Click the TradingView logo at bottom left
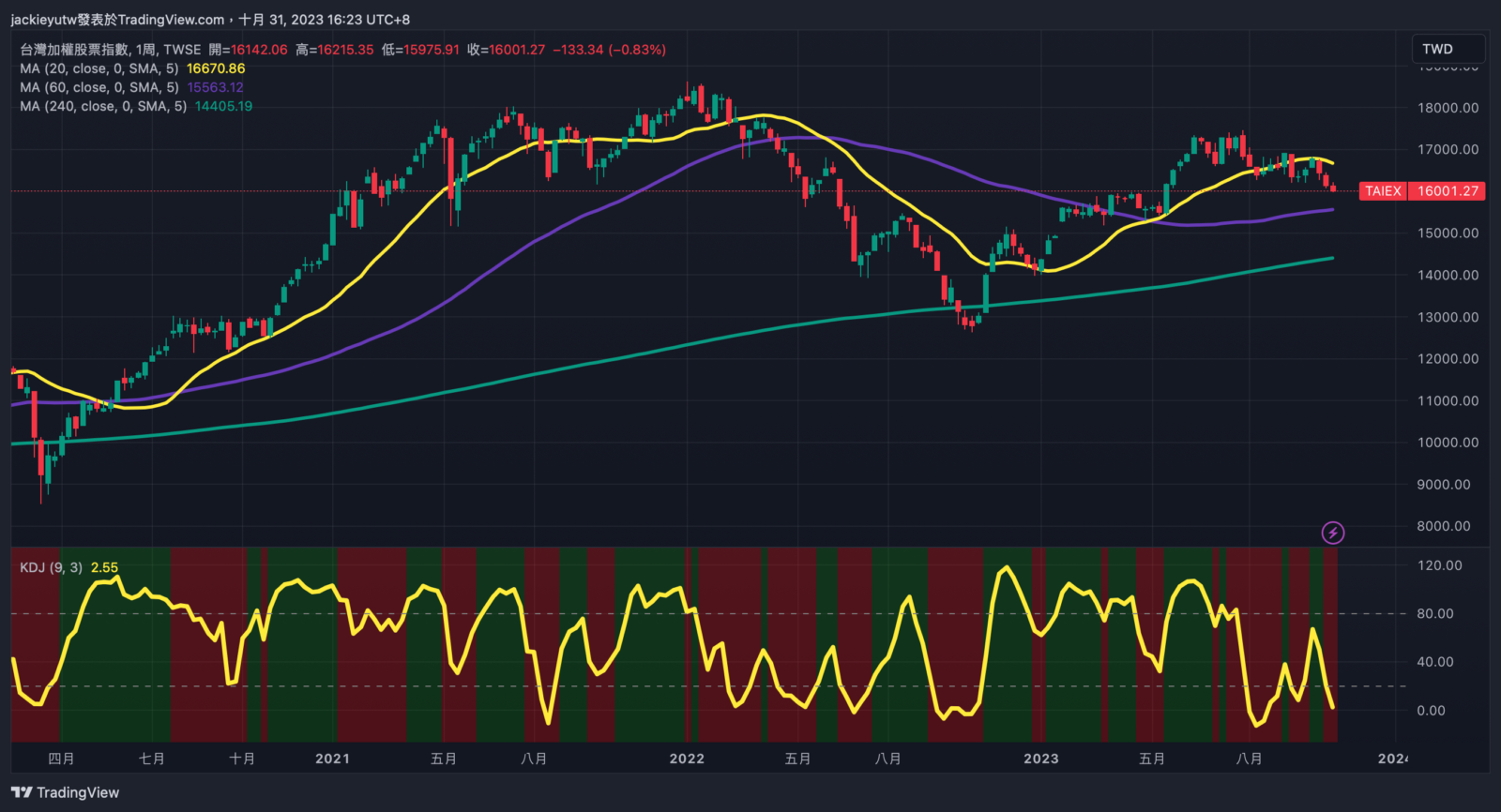Viewport: 1501px width, 812px height. [66, 792]
